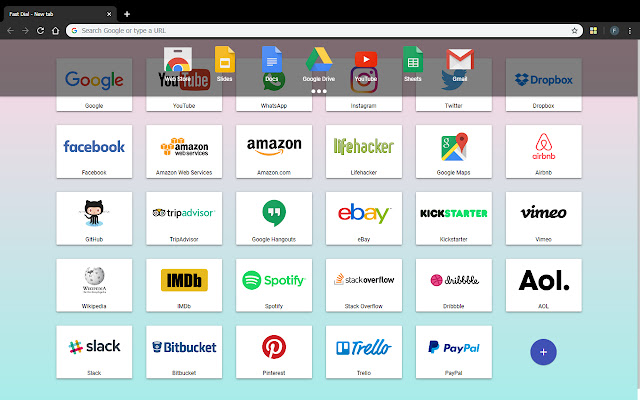The image size is (640, 400).
Task: Open the PayPal dial tile
Action: point(454,352)
